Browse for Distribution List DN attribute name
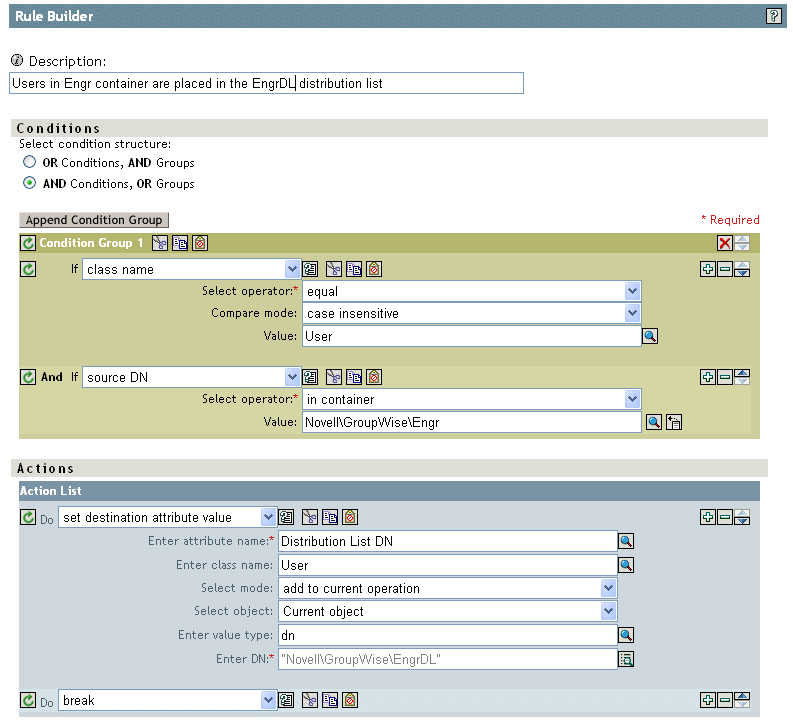 click(x=627, y=542)
